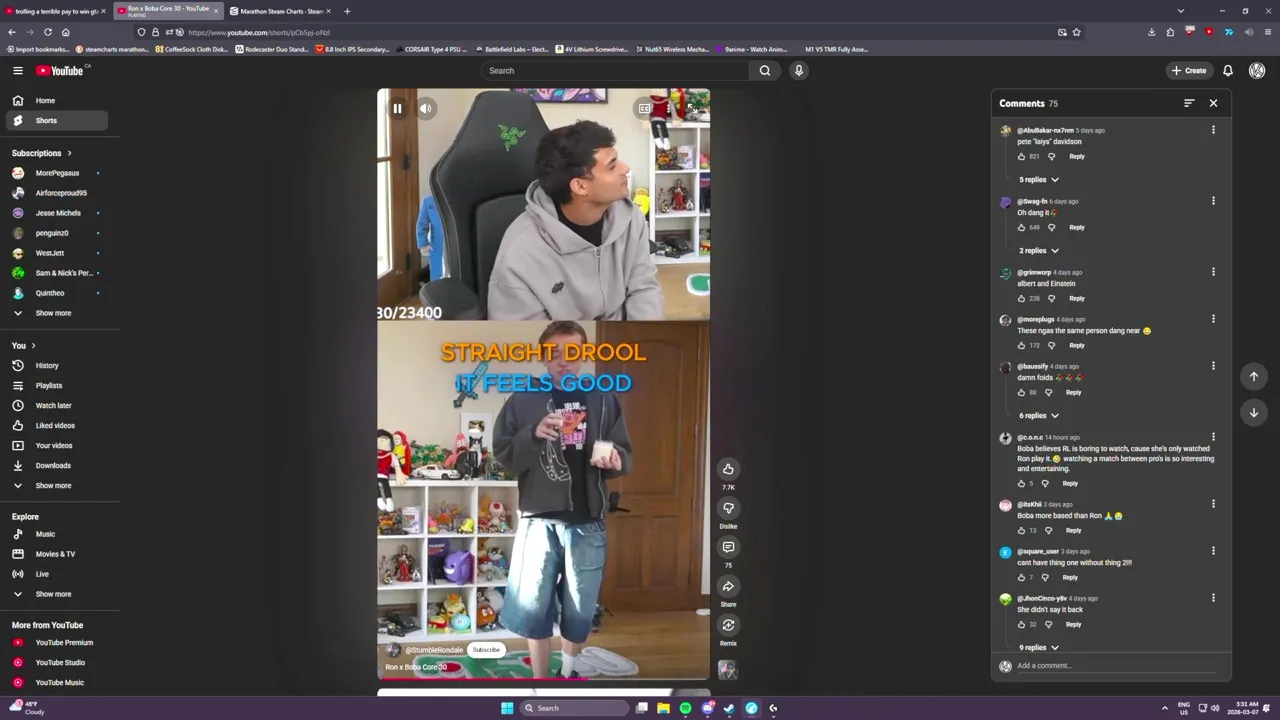Toggle captions on the short
Image resolution: width=1280 pixels, height=720 pixels.
(x=645, y=108)
